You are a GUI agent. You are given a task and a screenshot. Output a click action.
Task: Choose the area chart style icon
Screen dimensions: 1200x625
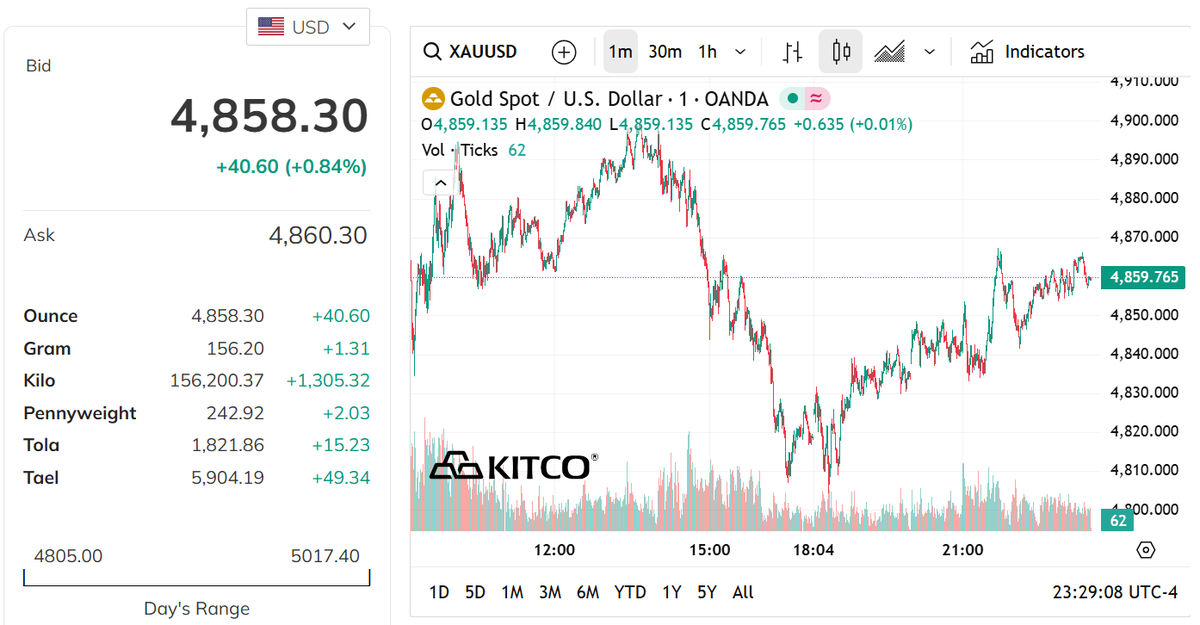point(889,52)
